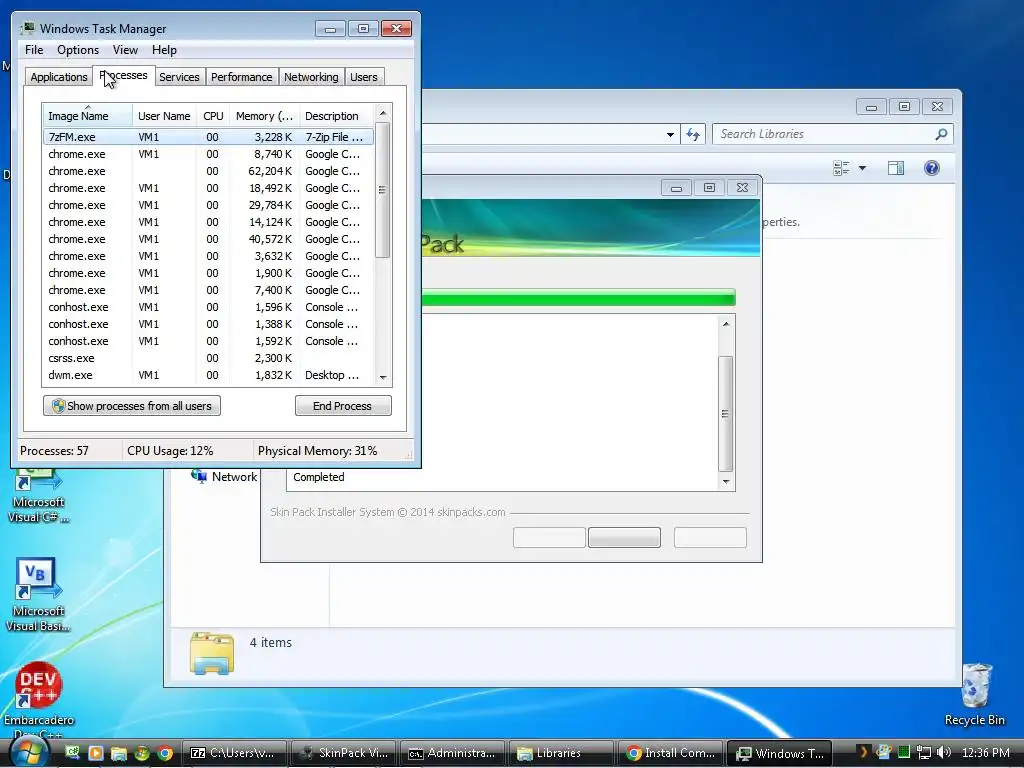Image resolution: width=1024 pixels, height=768 pixels.
Task: Click the search magnifier icon in Libraries
Action: [941, 134]
